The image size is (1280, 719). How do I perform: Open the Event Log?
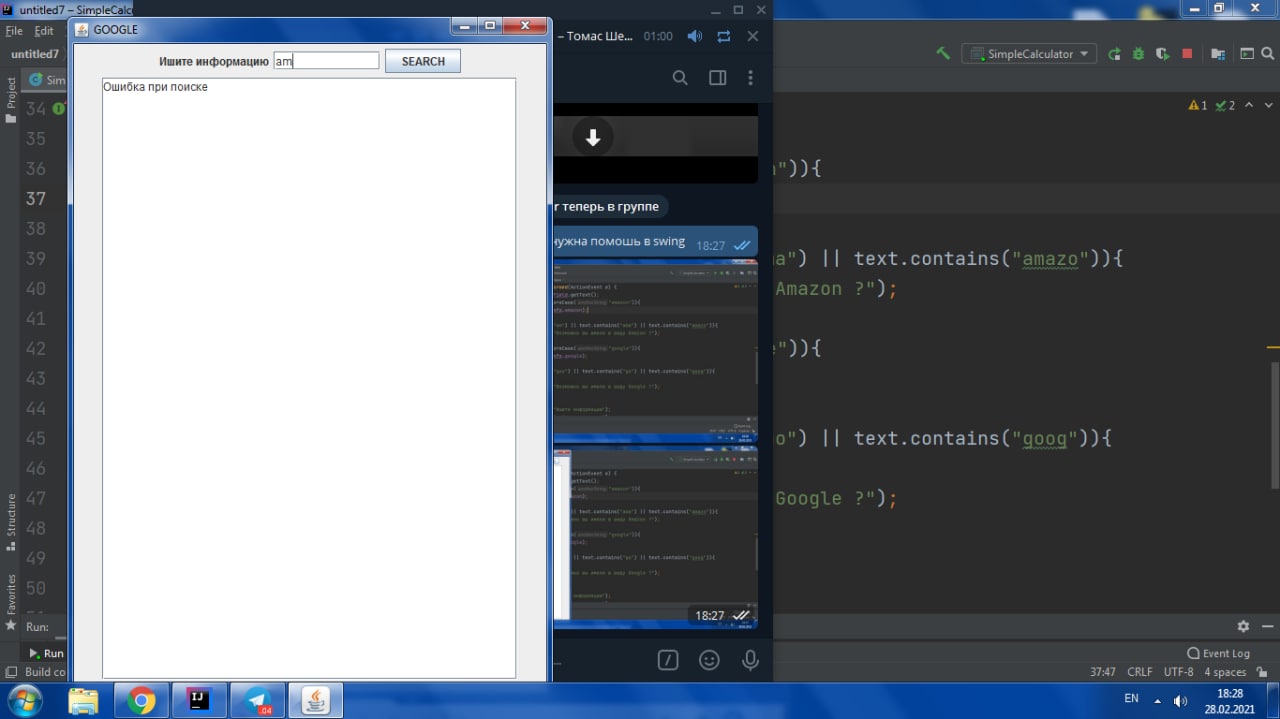[x=1218, y=653]
